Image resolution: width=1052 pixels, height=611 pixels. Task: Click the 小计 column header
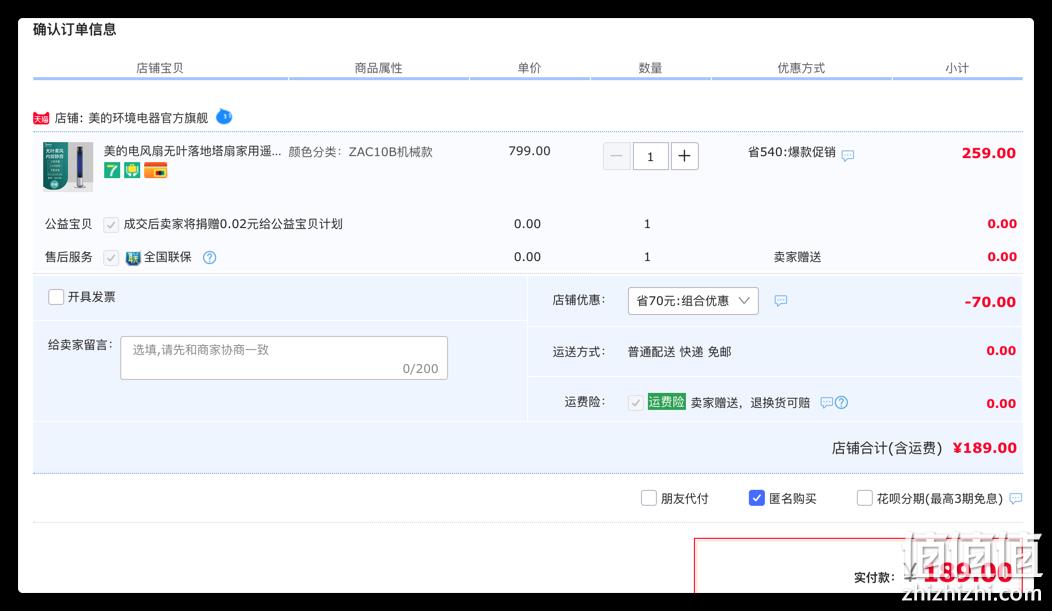tap(957, 68)
